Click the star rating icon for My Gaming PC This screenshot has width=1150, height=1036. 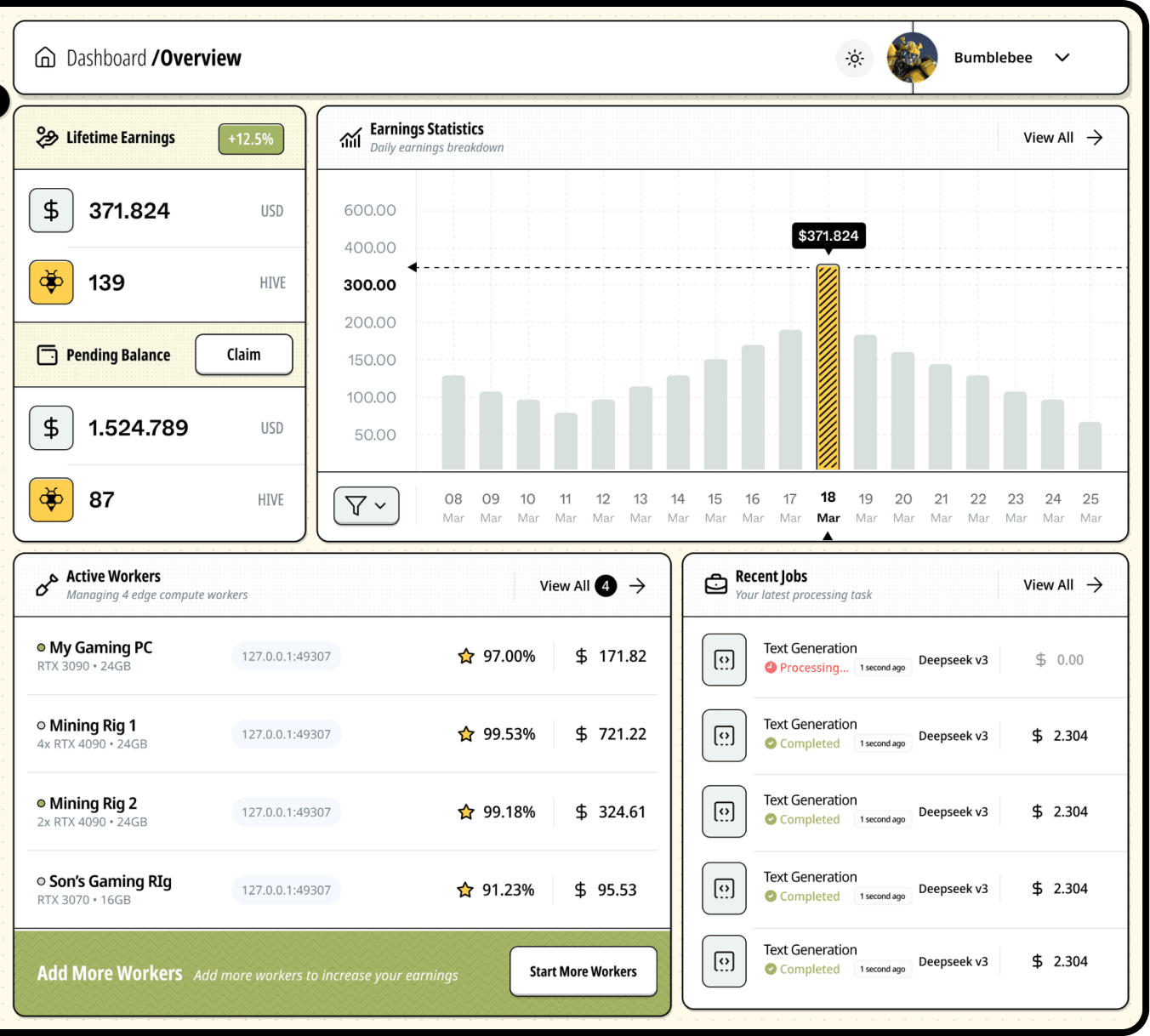click(466, 656)
